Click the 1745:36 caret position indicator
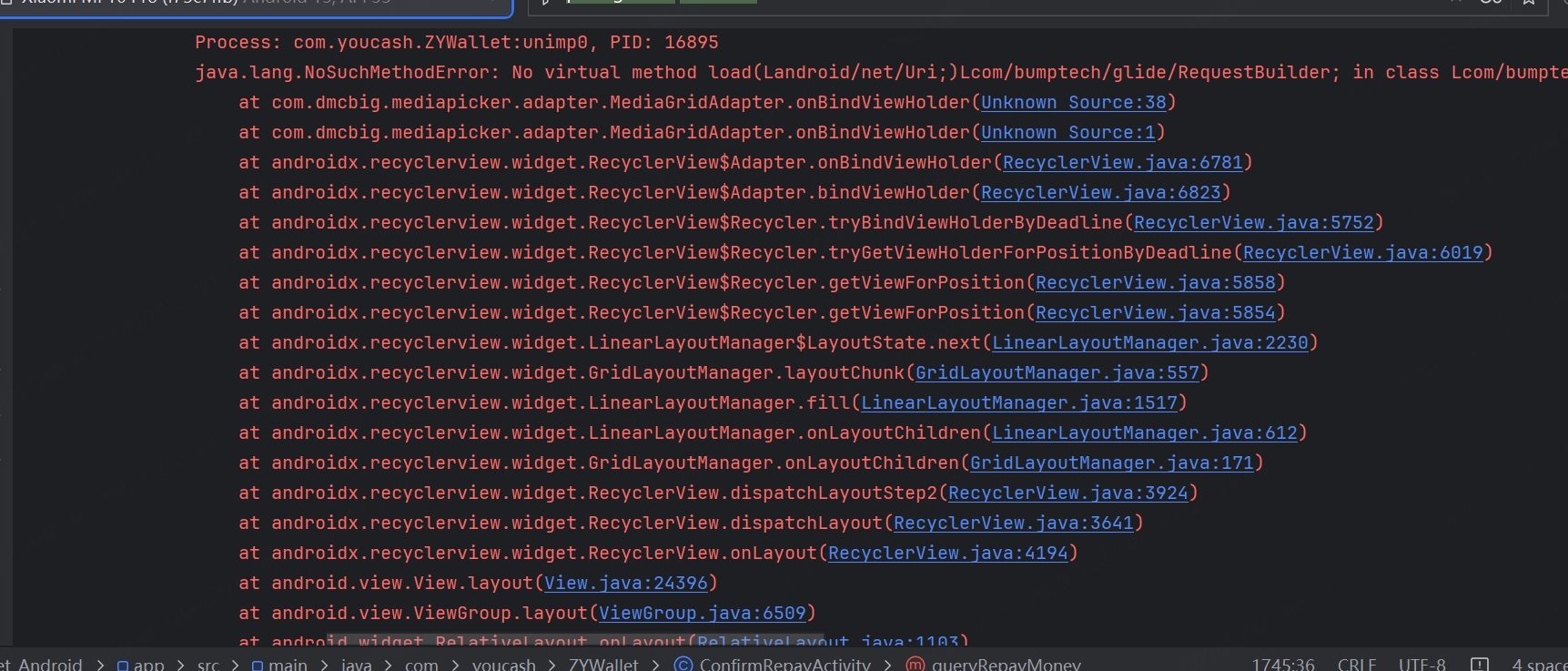Viewport: 1568px width, 671px height. pos(1283,665)
